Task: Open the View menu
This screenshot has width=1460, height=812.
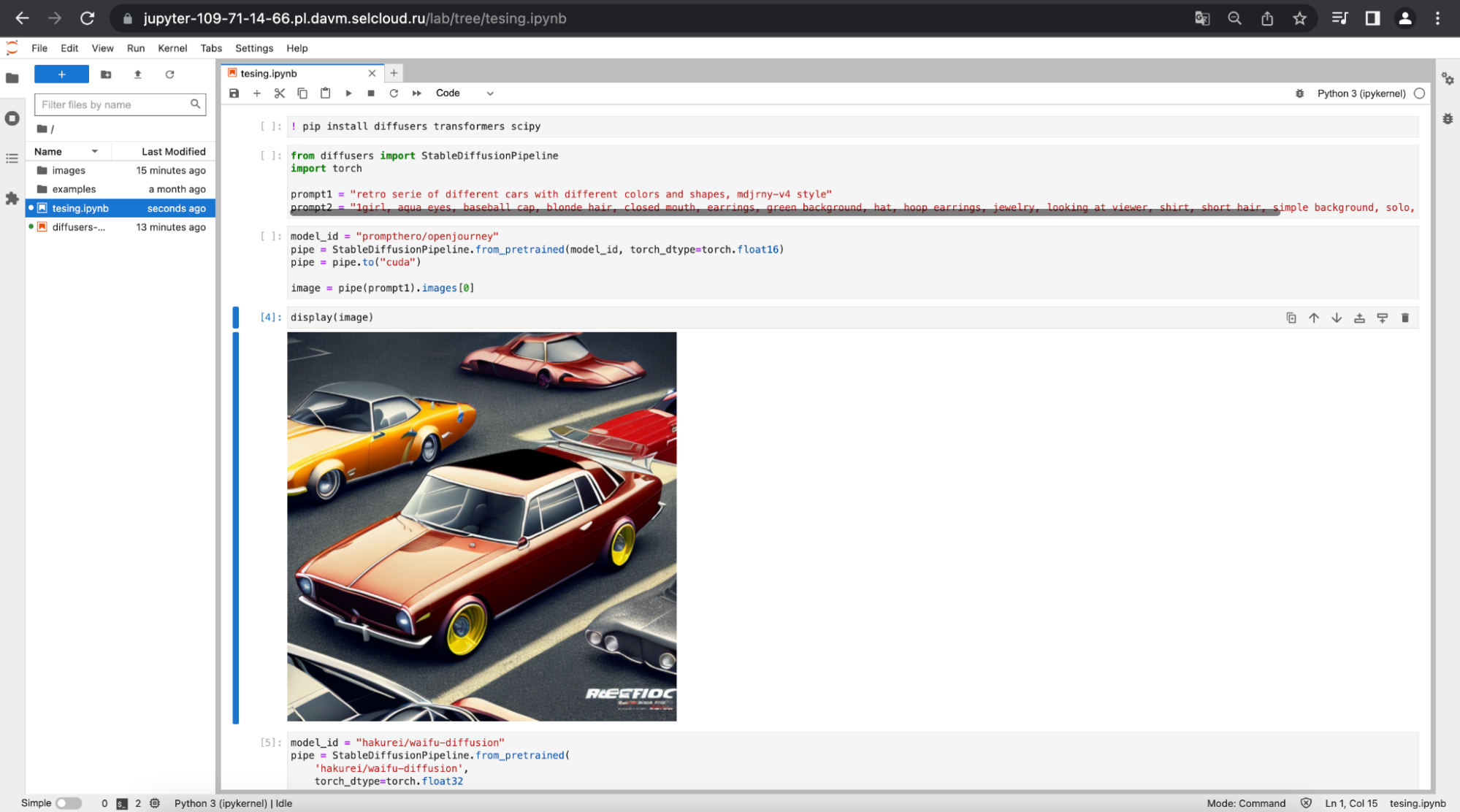Action: (x=102, y=48)
